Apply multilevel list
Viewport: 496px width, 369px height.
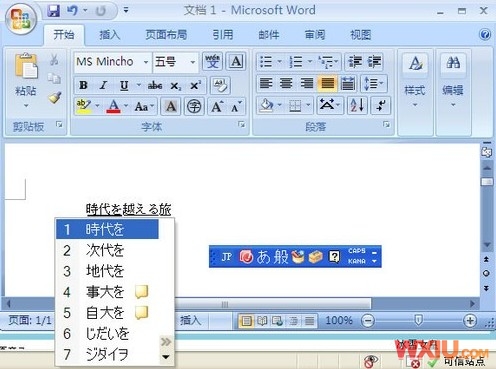(325, 62)
